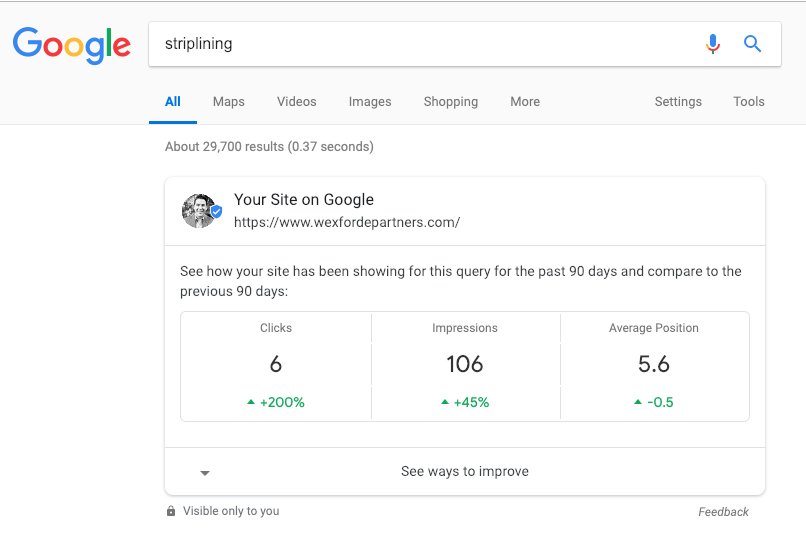The width and height of the screenshot is (806, 539).
Task: Click the search field containing striplining
Action: (465, 44)
